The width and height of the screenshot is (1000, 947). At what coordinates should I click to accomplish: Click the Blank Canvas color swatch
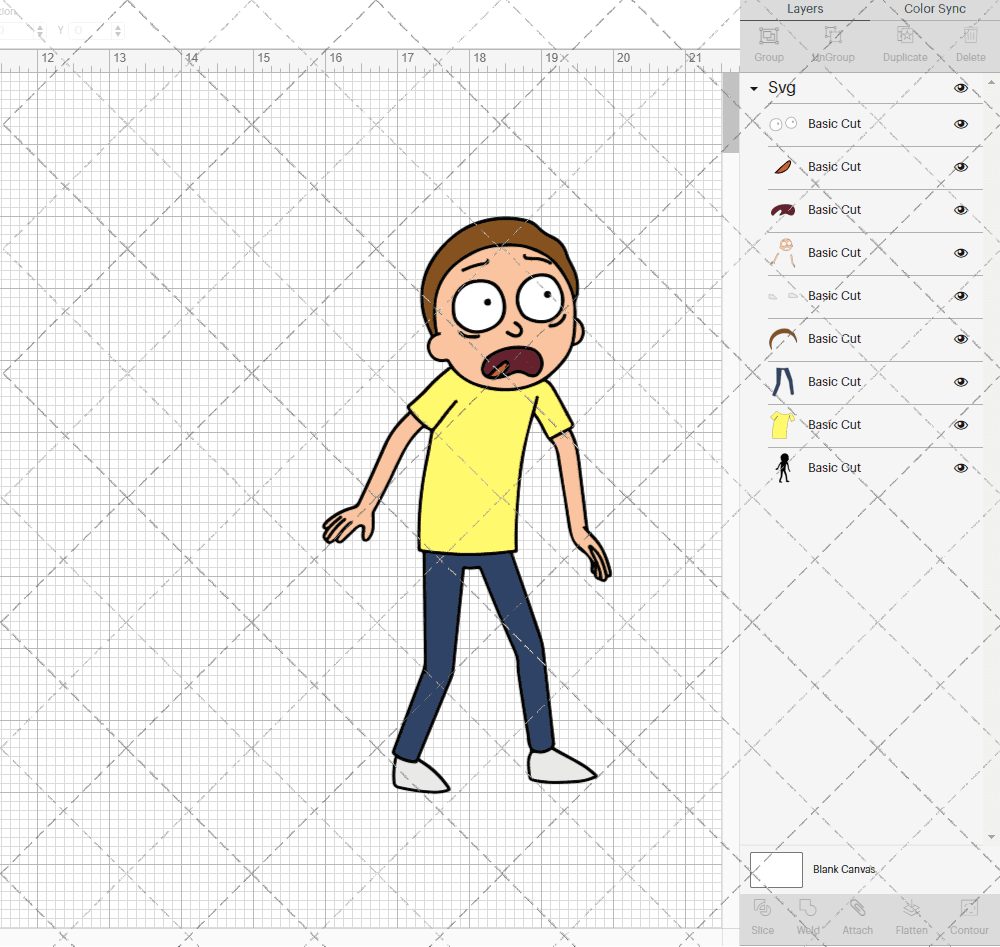pos(776,870)
